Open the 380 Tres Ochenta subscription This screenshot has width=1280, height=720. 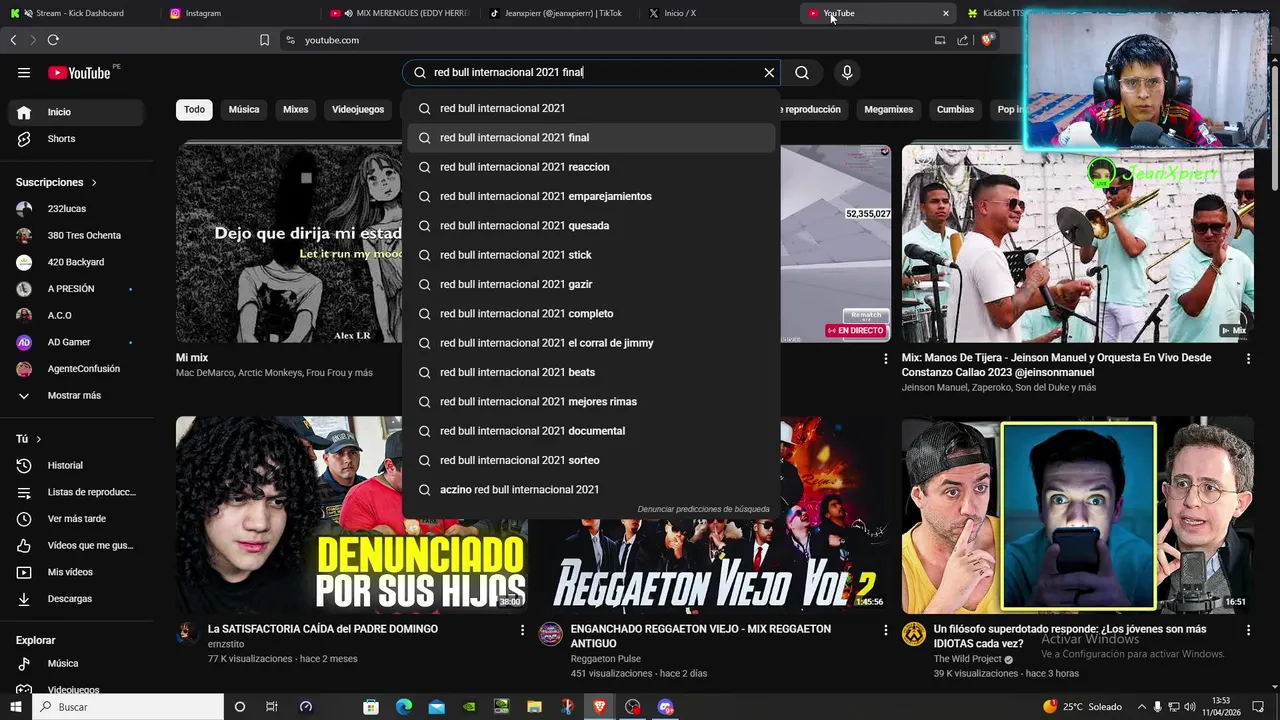tap(76, 235)
